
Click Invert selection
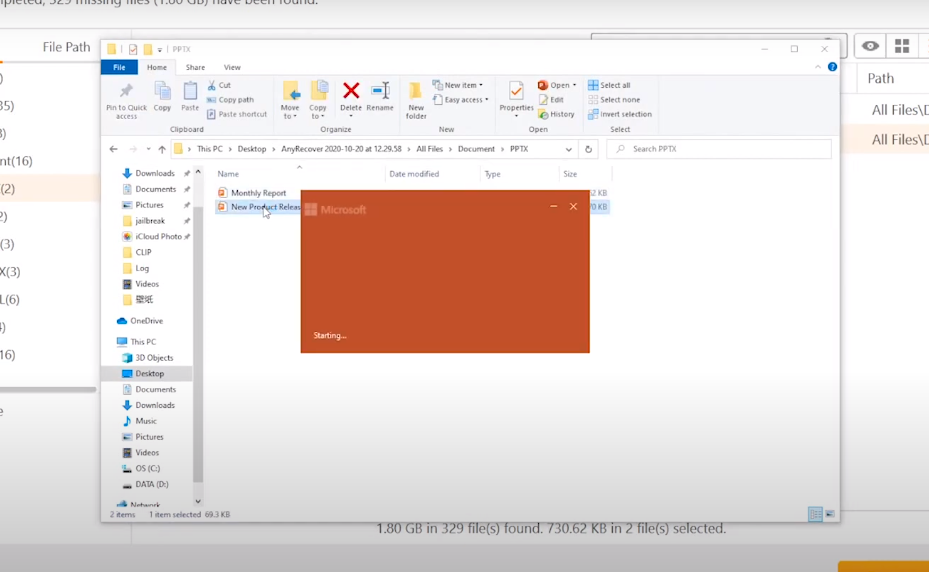[x=620, y=114]
